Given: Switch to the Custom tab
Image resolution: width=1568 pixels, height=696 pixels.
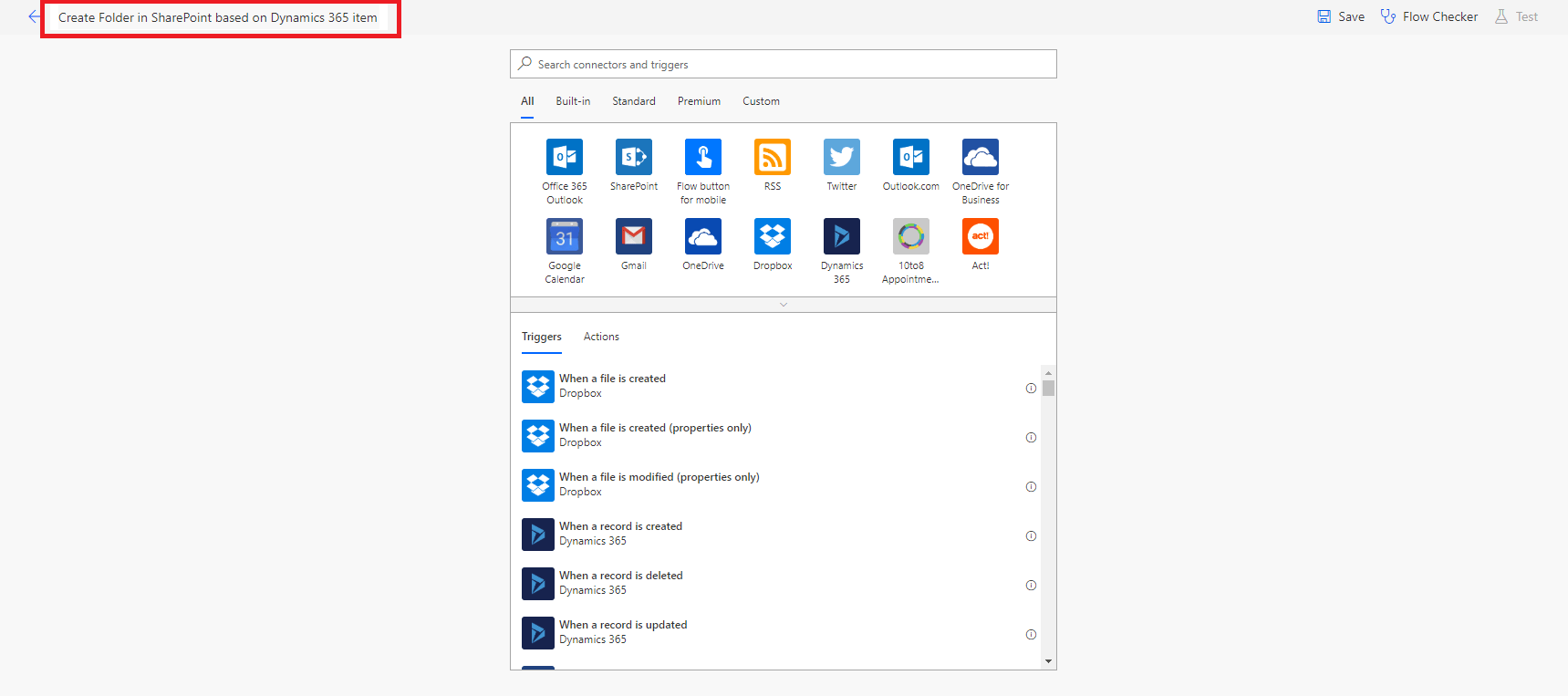Looking at the screenshot, I should [x=761, y=101].
